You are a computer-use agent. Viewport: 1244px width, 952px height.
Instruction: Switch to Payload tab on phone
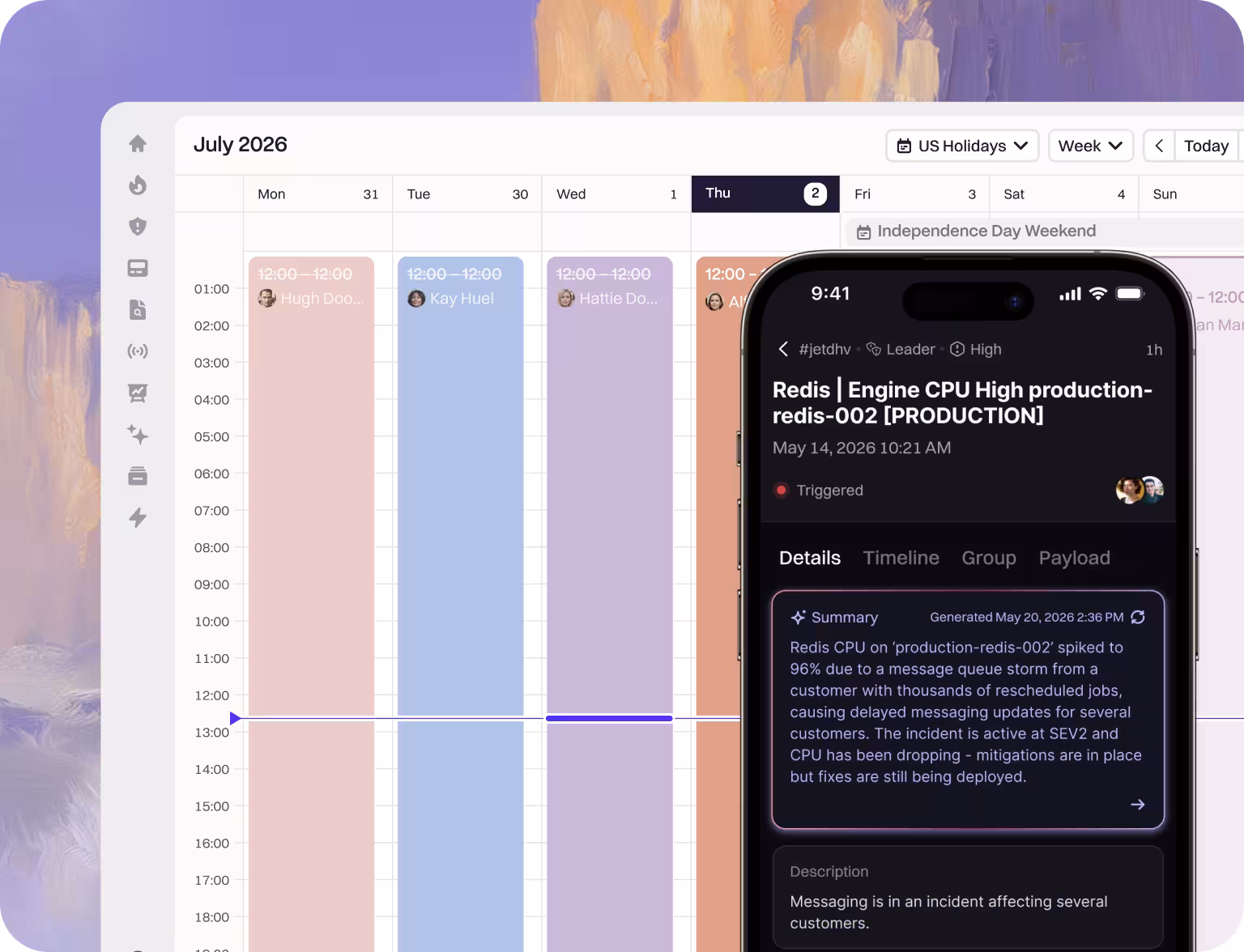1075,558
